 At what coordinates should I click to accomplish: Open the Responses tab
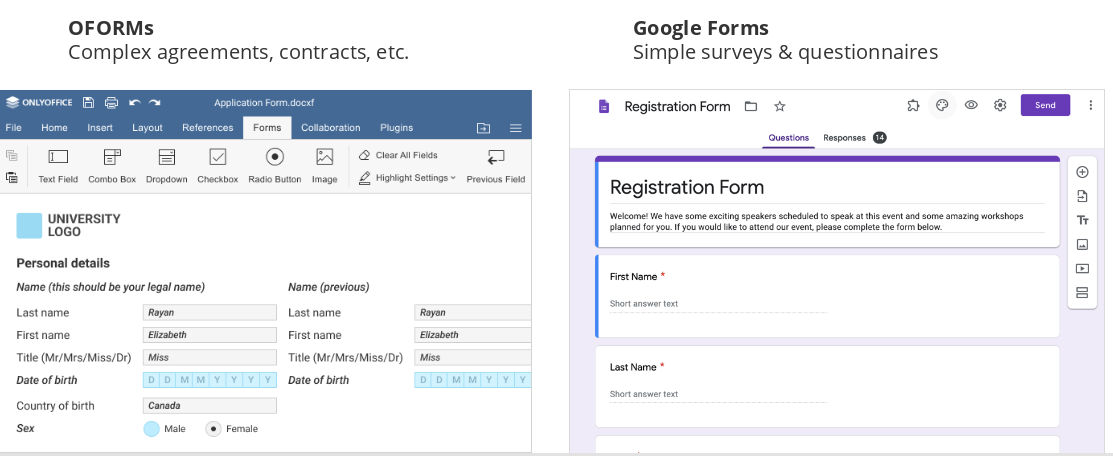coord(844,138)
